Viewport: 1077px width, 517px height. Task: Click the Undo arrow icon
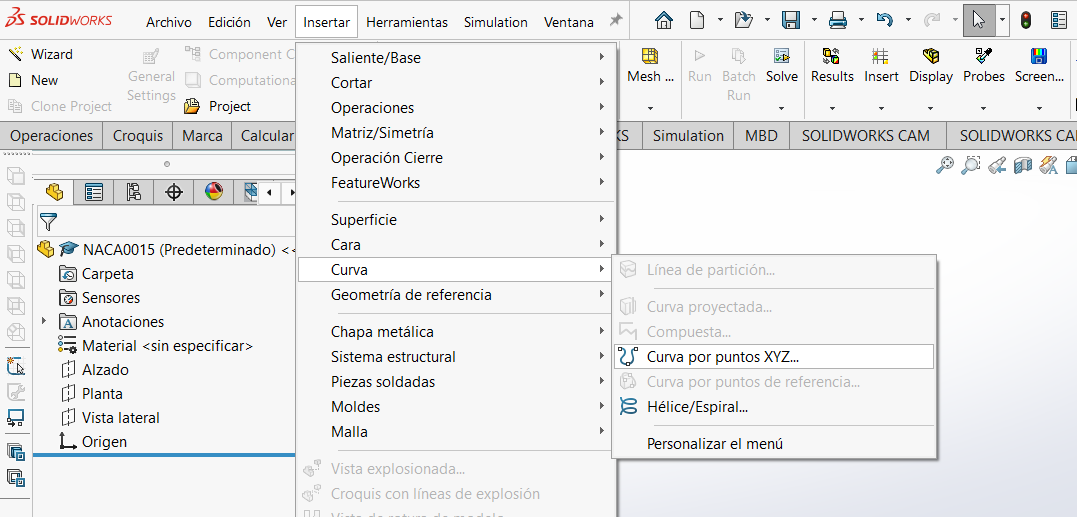click(884, 20)
